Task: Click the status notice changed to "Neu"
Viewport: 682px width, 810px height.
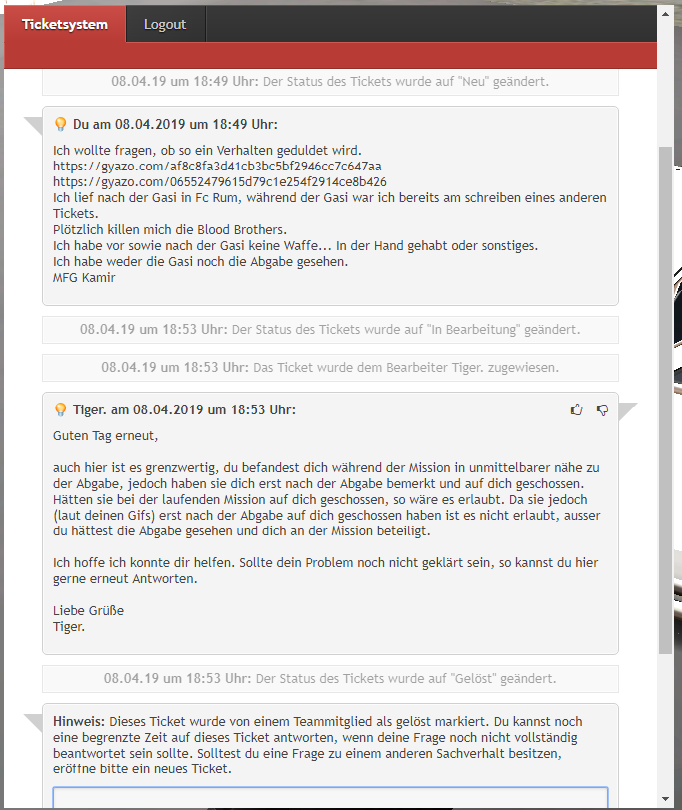Action: pyautogui.click(x=330, y=82)
